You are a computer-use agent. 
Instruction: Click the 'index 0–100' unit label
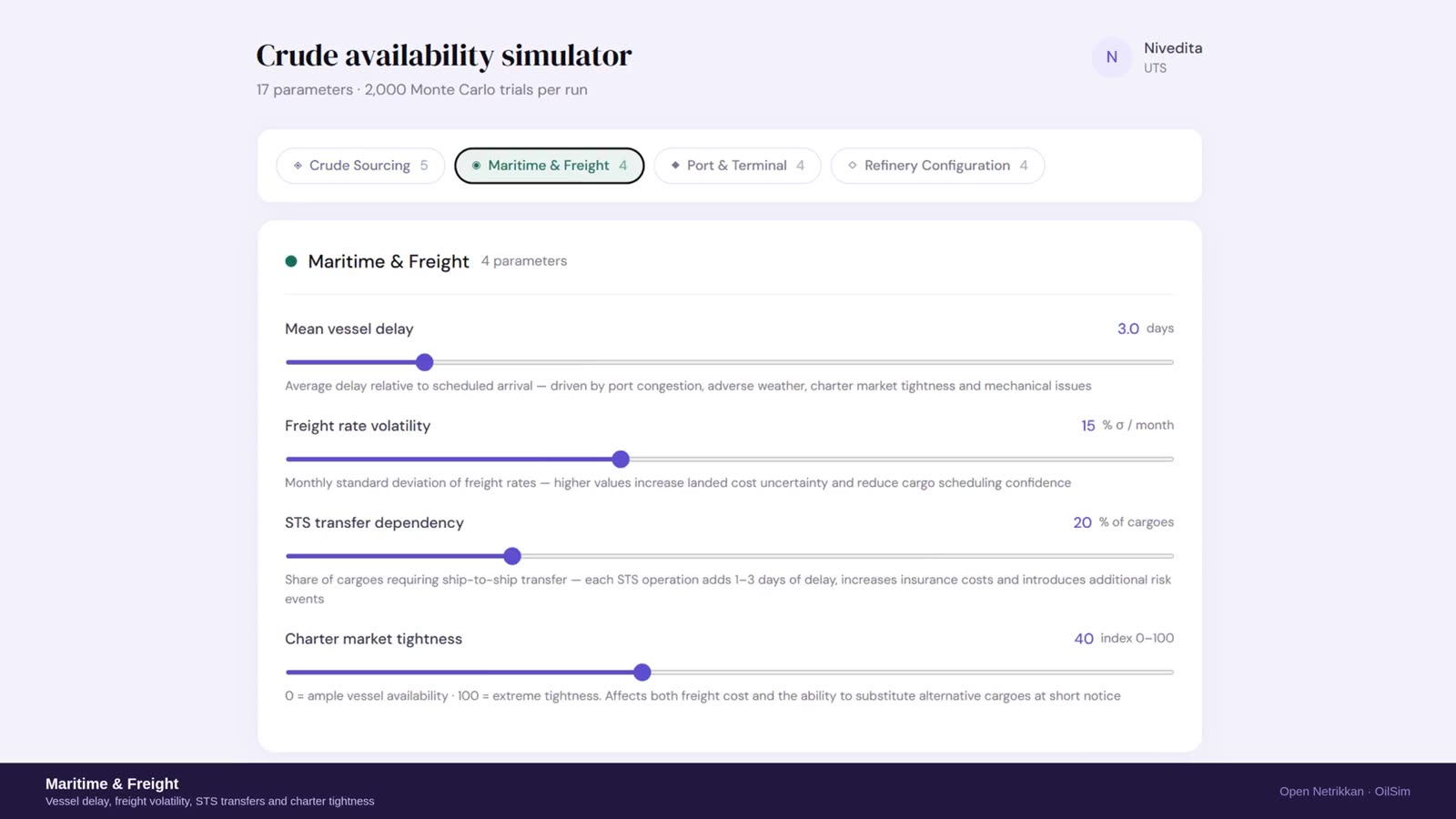coord(1137,638)
